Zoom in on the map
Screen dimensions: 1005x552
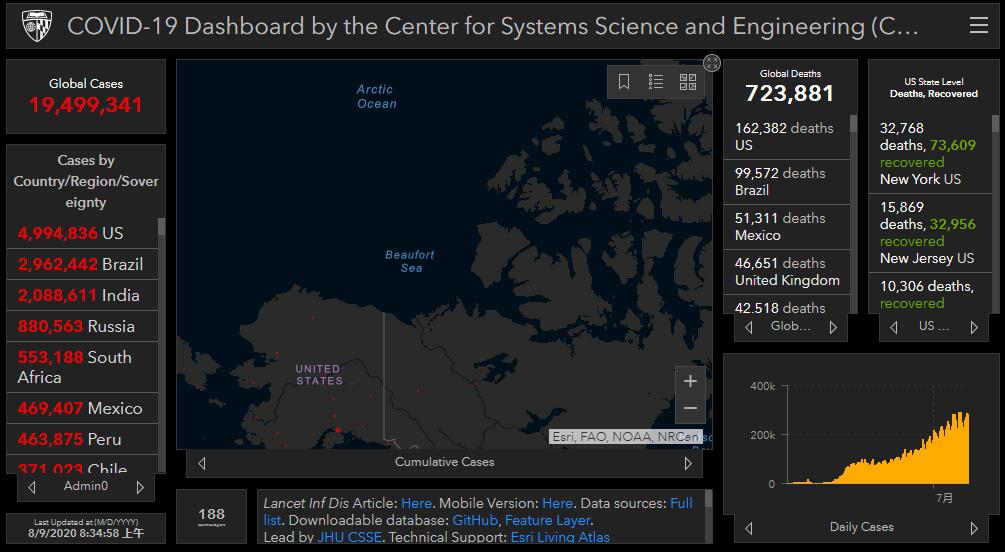tap(690, 381)
